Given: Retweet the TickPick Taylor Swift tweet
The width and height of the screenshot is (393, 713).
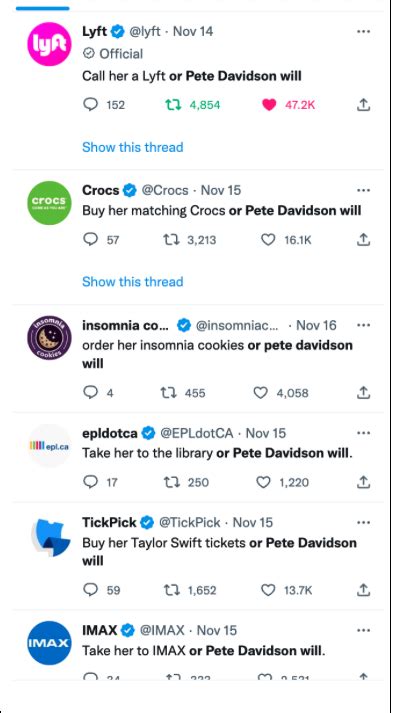Looking at the screenshot, I should pyautogui.click(x=171, y=590).
